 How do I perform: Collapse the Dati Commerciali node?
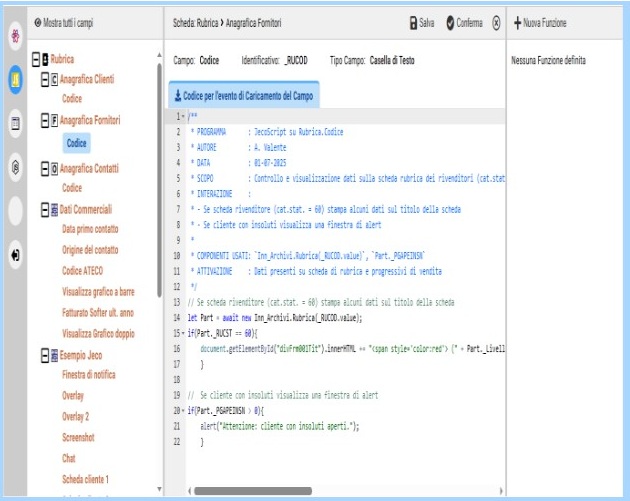pos(44,209)
